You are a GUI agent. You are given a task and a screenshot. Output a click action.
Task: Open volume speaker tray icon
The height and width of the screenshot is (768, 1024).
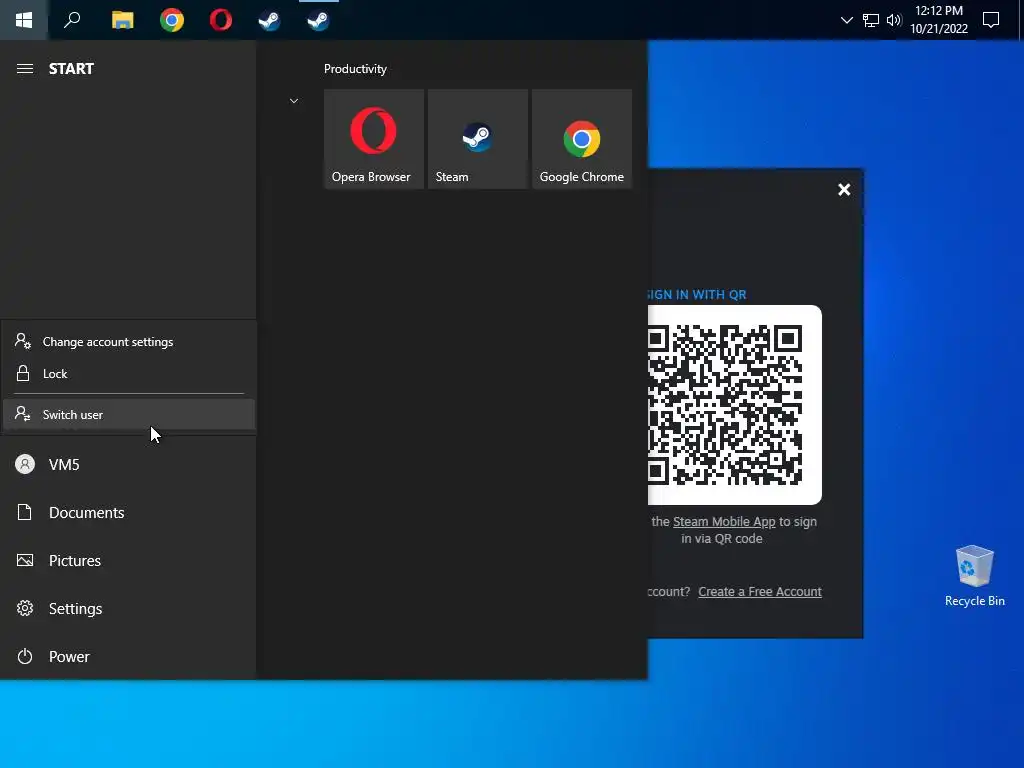pos(894,20)
